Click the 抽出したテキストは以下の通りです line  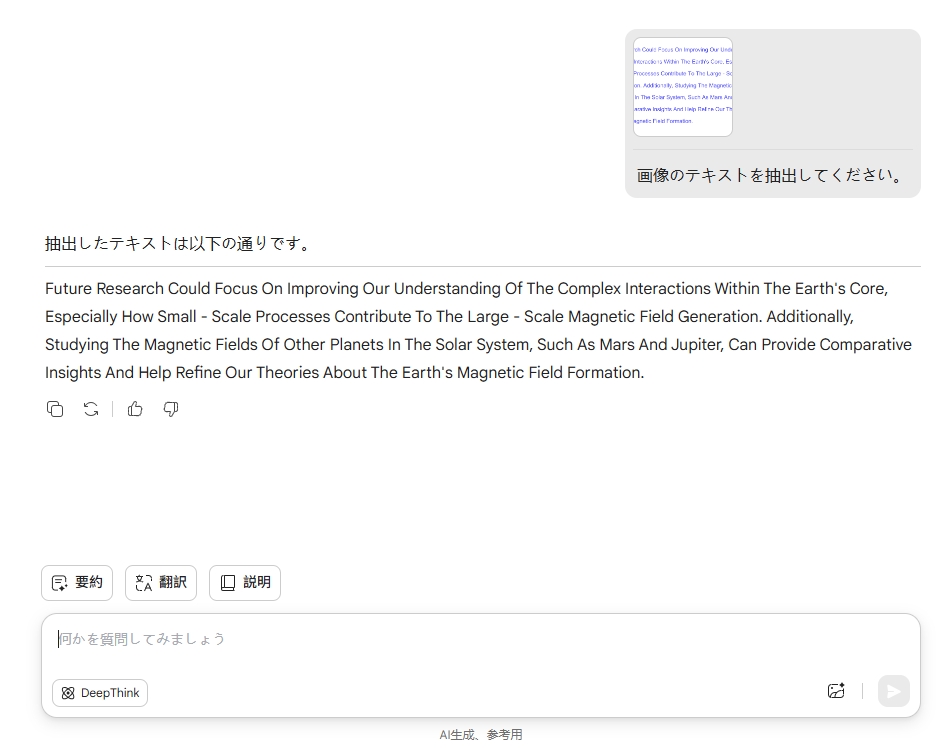[x=178, y=243]
